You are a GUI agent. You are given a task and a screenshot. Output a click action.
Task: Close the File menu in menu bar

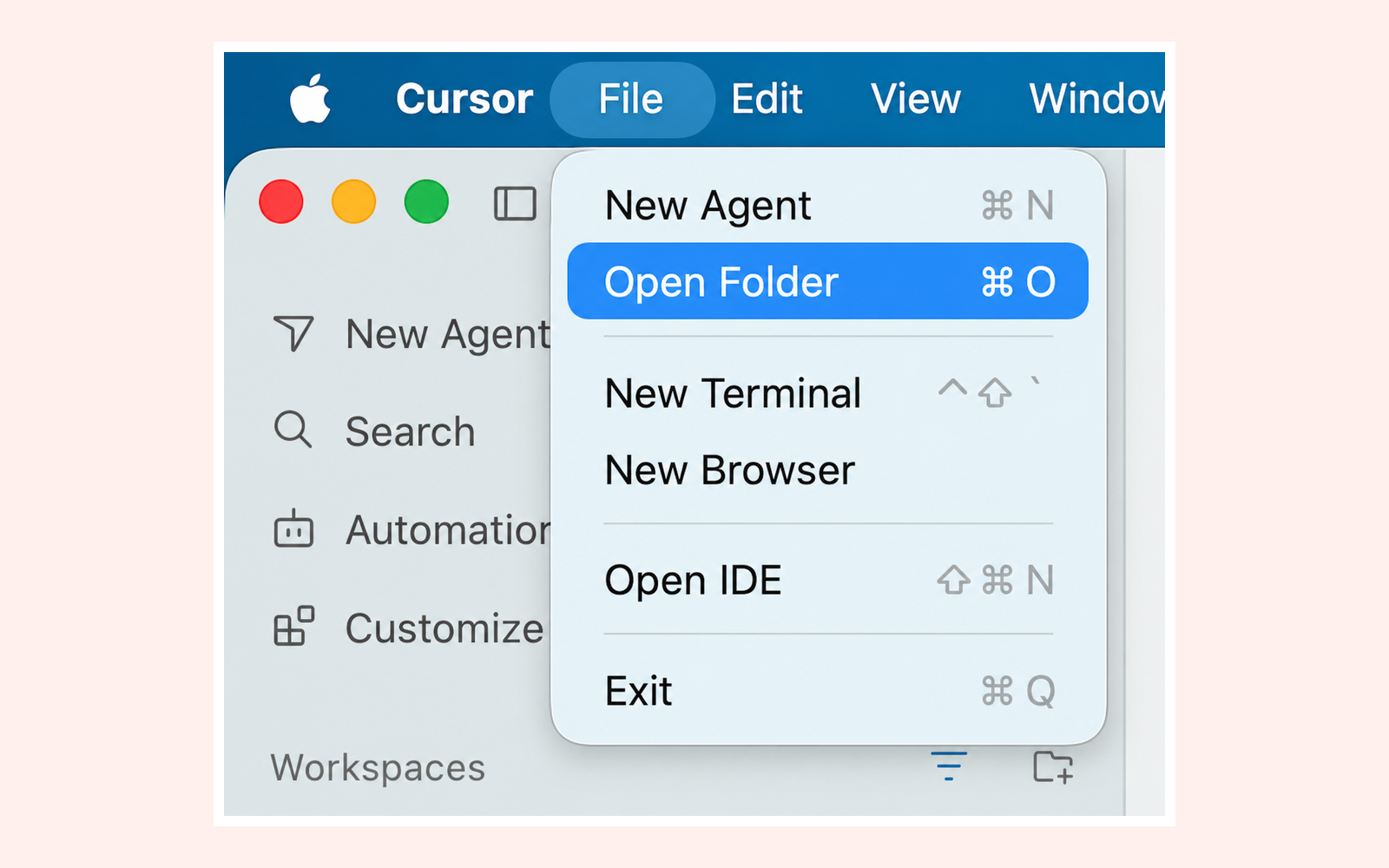click(631, 99)
